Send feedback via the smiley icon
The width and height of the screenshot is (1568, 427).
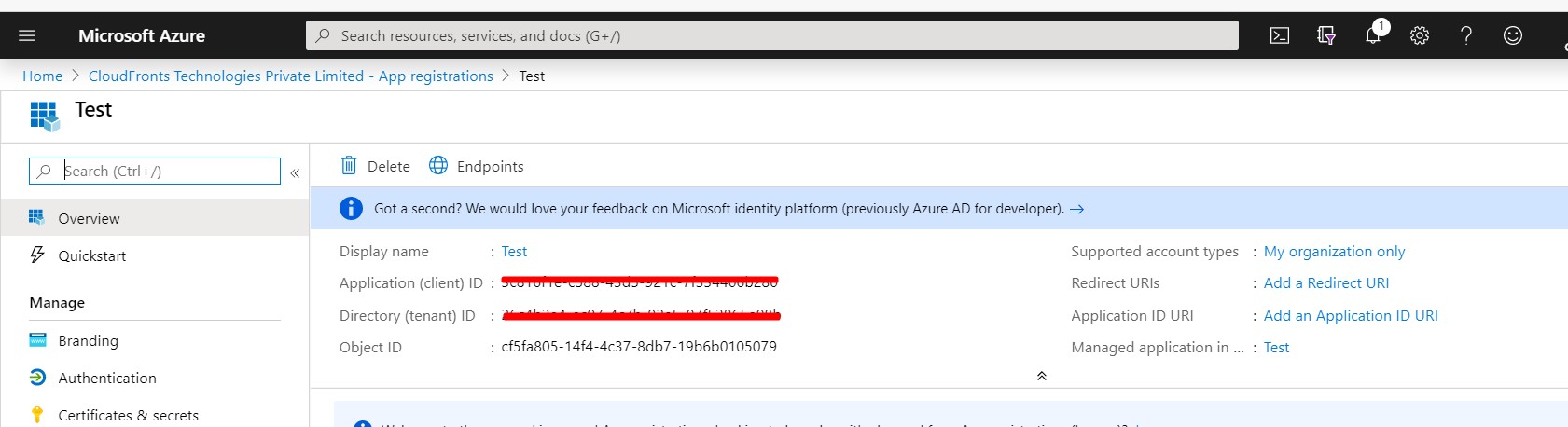[x=1513, y=35]
